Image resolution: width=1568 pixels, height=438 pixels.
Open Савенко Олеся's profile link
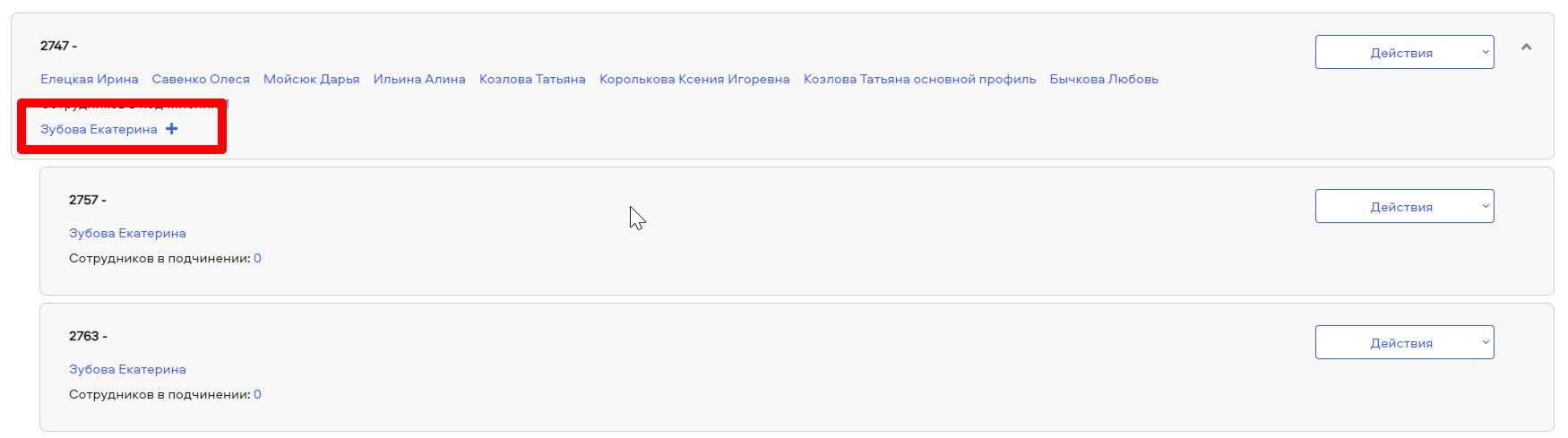point(201,79)
